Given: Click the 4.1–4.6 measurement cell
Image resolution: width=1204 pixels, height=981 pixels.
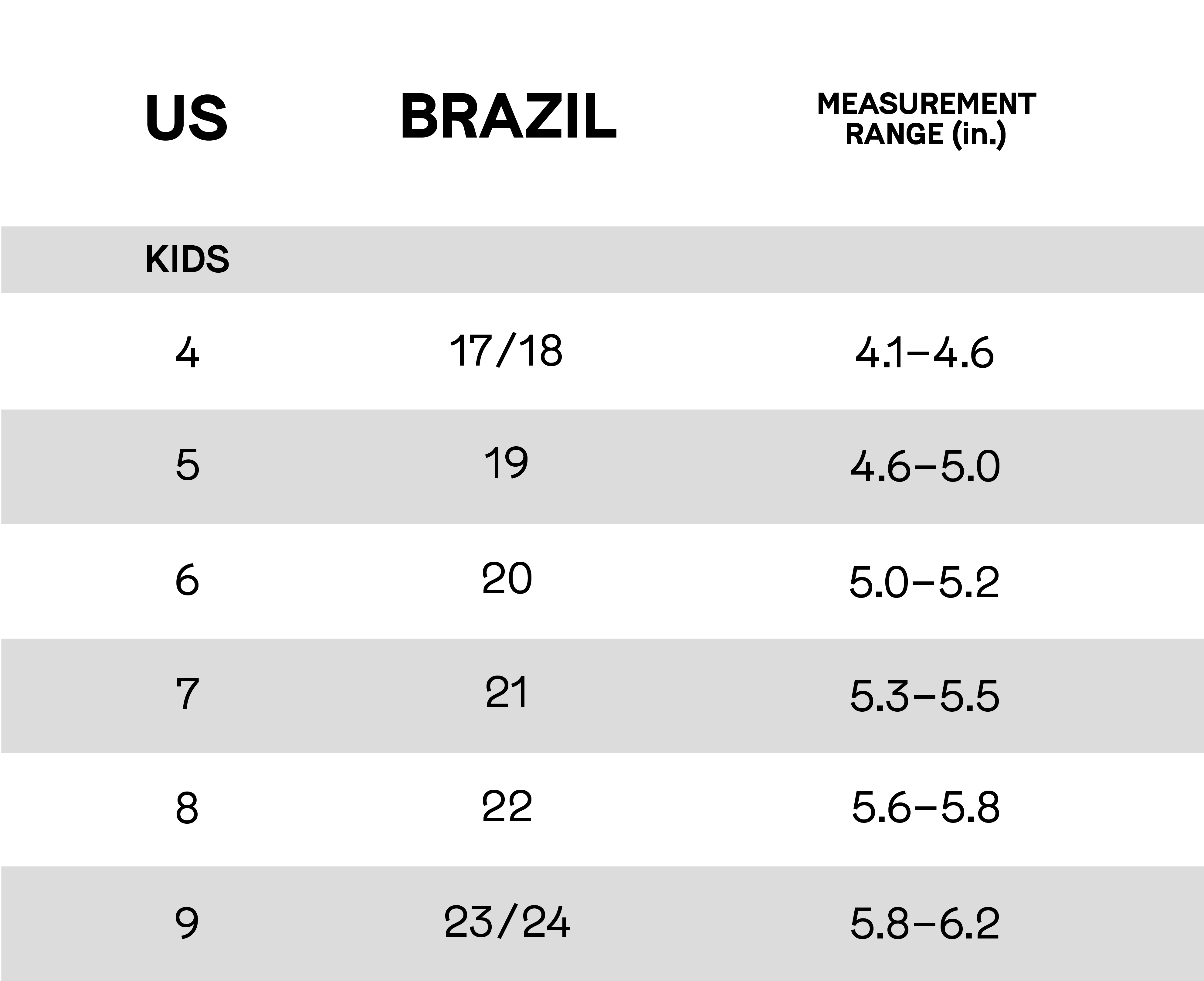Looking at the screenshot, I should pyautogui.click(x=924, y=353).
